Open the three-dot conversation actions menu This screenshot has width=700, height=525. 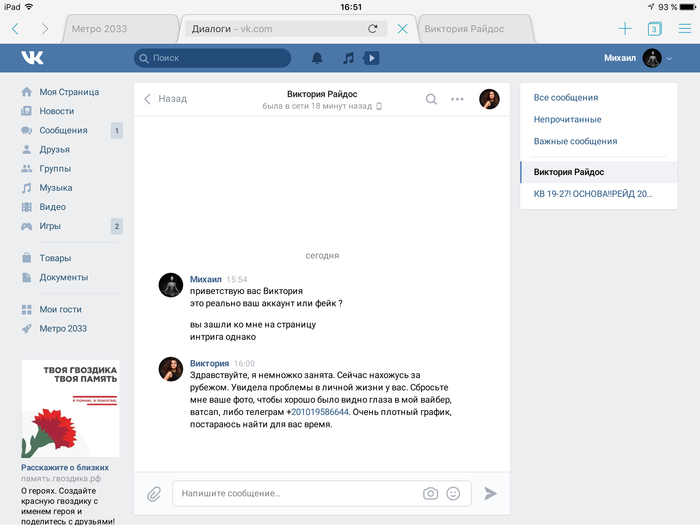(458, 99)
